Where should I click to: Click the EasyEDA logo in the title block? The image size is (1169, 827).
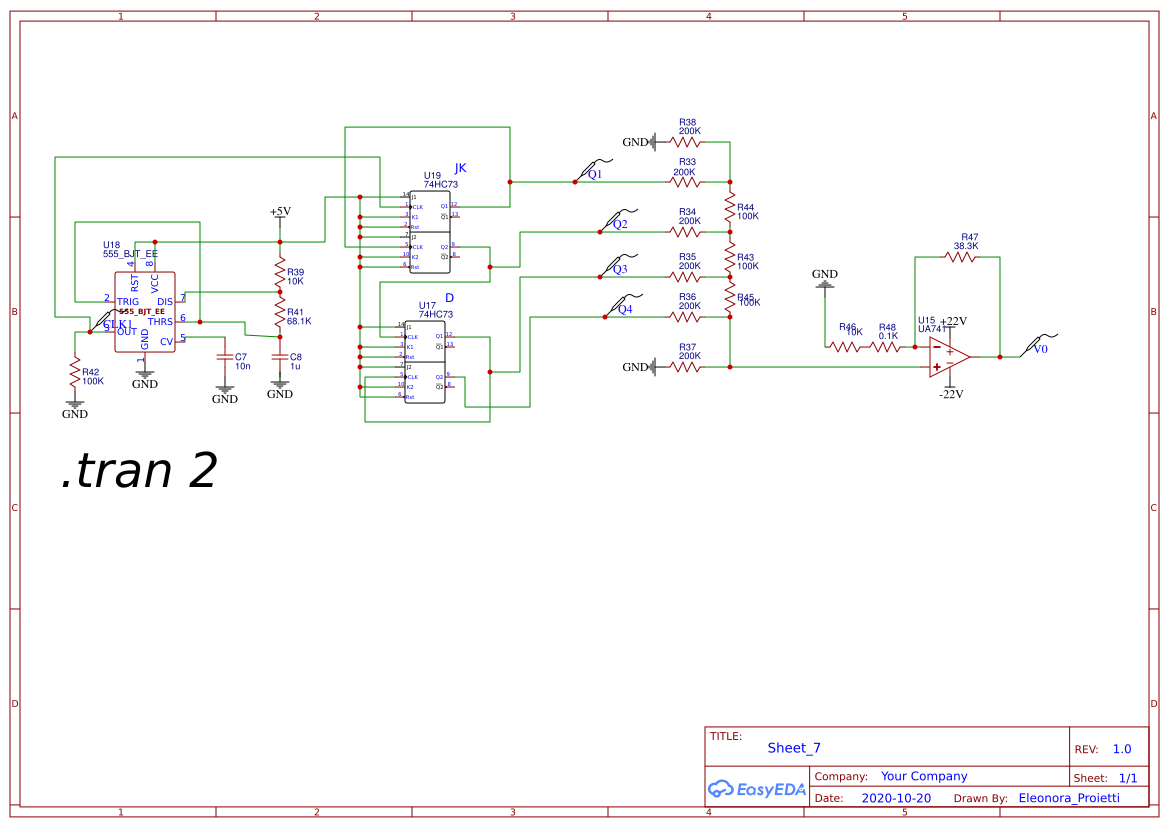(x=757, y=789)
